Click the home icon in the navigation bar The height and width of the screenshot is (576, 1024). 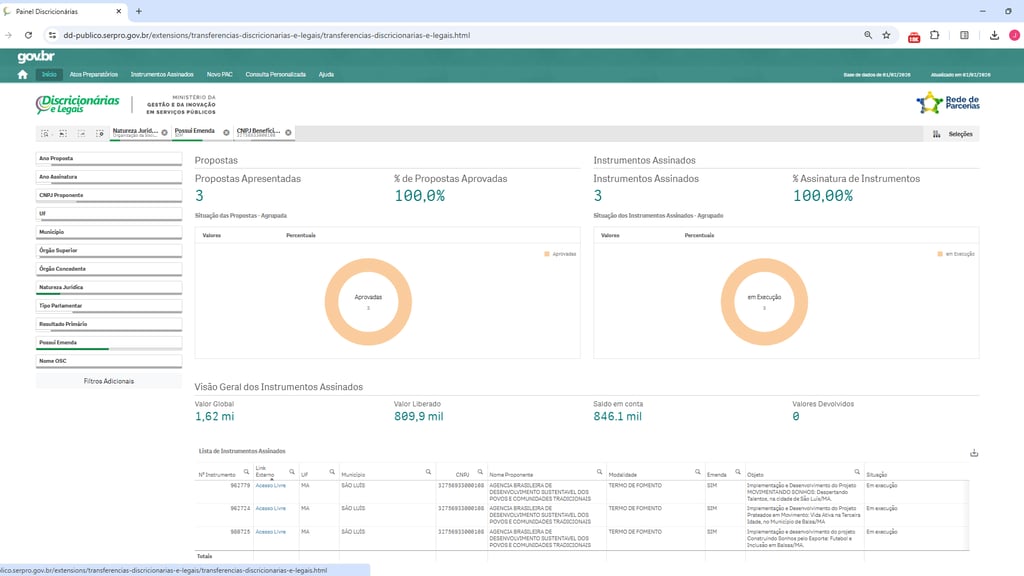(x=23, y=74)
